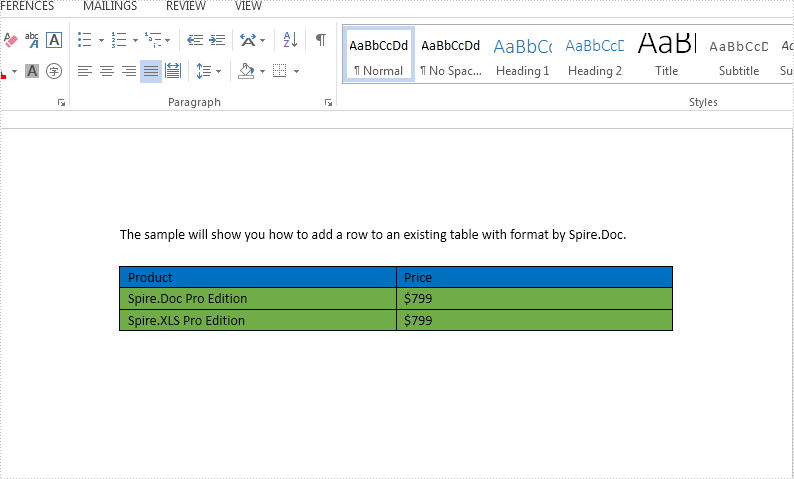This screenshot has width=794, height=479.
Task: Expand shading color dropdown arrow
Action: click(262, 71)
